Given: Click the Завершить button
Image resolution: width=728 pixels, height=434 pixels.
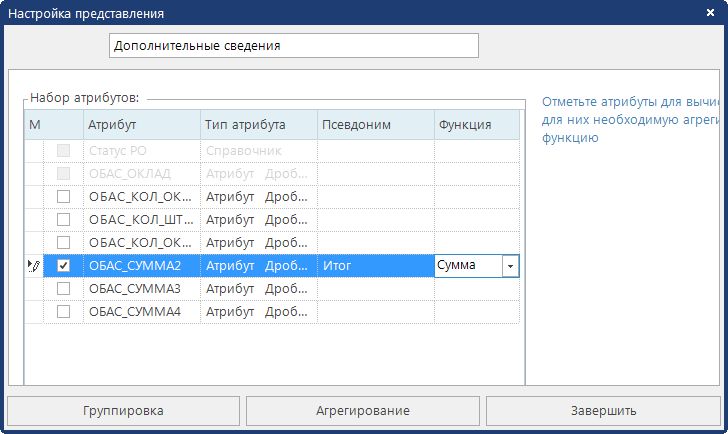Looking at the screenshot, I should 604,411.
